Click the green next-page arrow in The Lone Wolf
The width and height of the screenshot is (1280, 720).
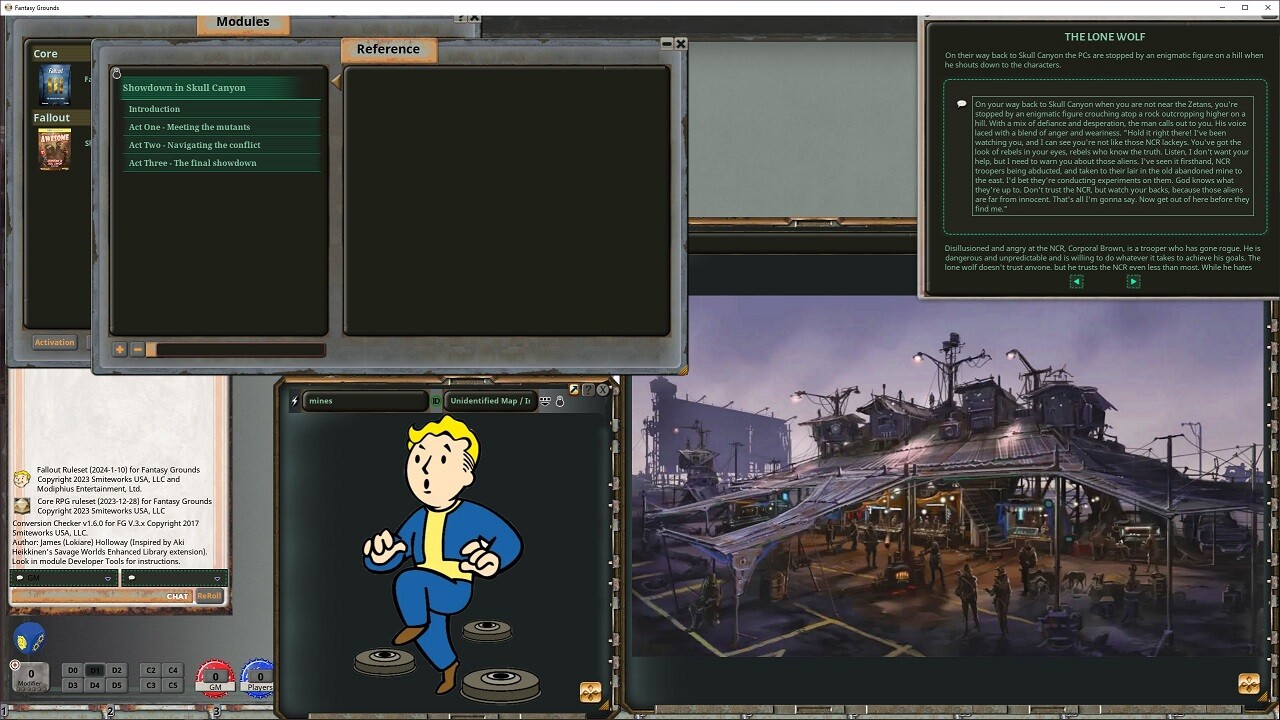click(1133, 281)
